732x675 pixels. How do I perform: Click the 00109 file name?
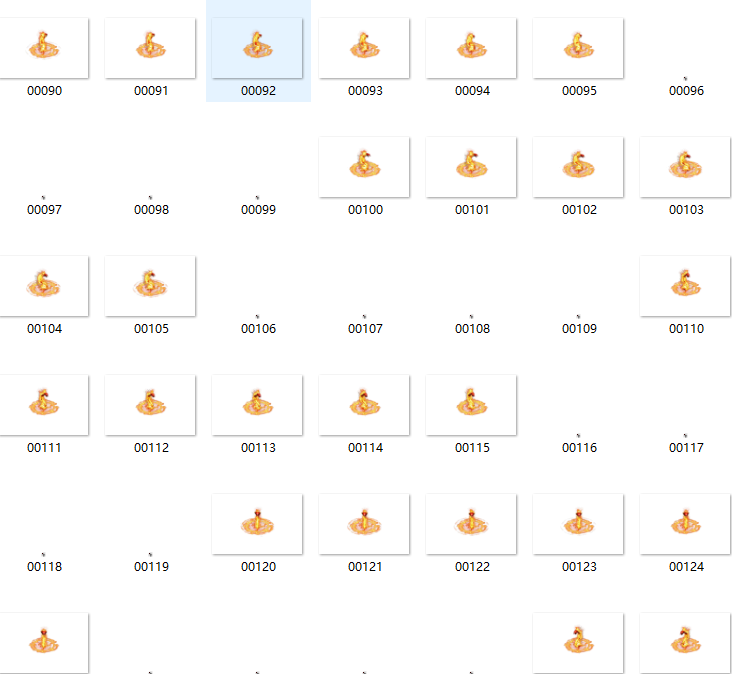point(579,329)
